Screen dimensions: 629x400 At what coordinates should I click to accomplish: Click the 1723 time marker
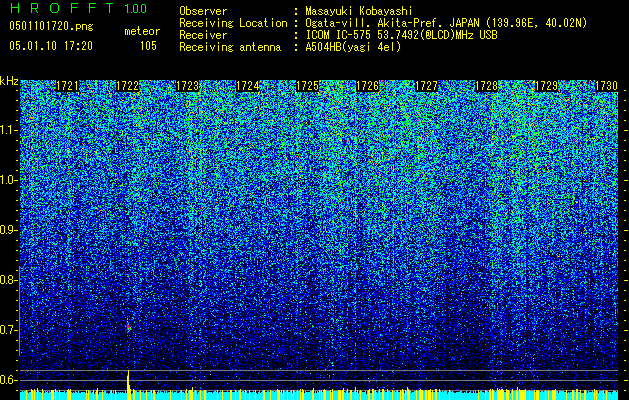tap(187, 86)
